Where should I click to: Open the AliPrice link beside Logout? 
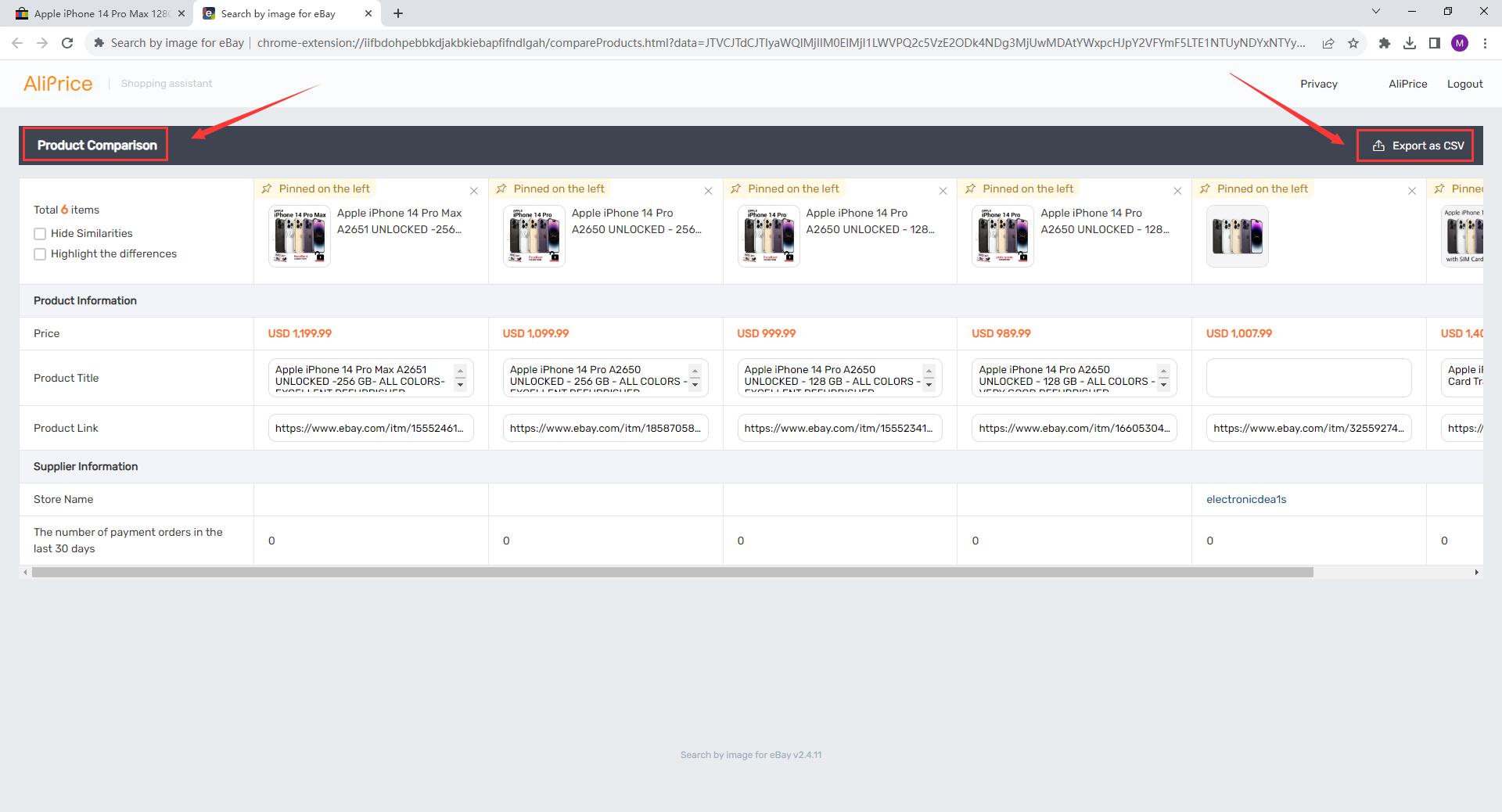pyautogui.click(x=1407, y=84)
